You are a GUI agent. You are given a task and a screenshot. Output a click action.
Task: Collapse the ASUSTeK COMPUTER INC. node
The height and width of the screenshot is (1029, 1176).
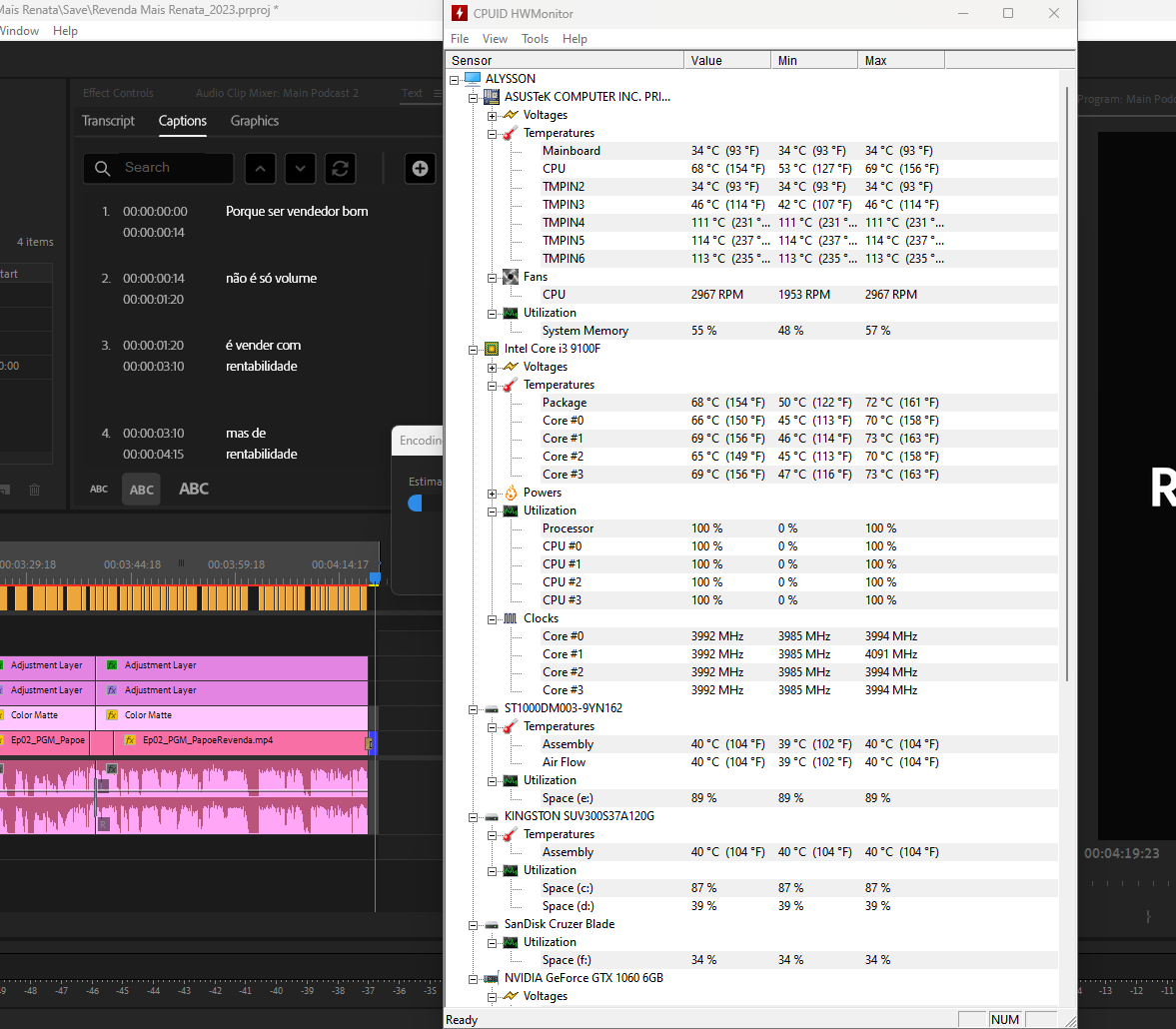coord(474,98)
